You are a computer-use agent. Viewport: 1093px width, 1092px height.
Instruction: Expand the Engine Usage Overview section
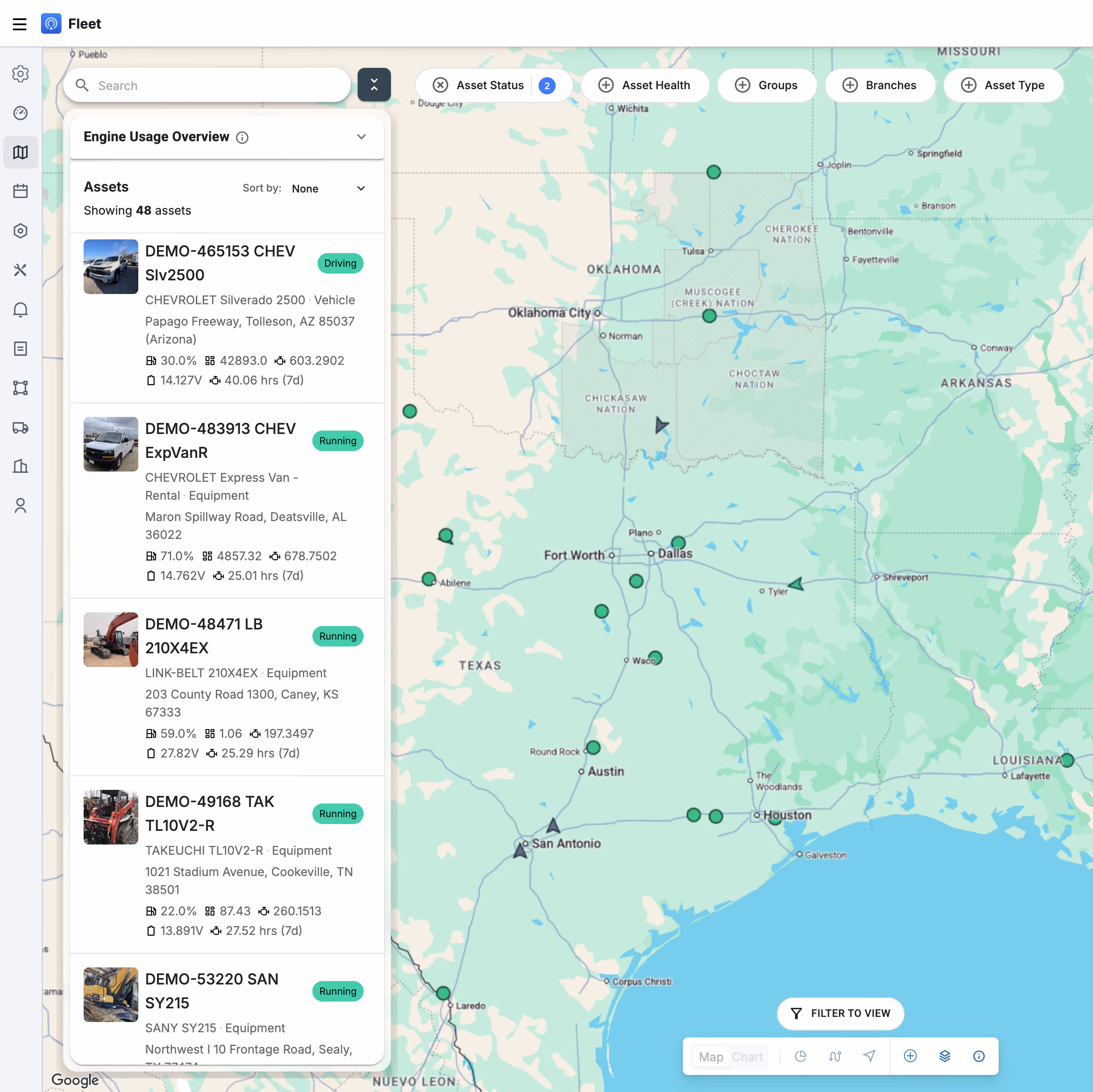(361, 137)
